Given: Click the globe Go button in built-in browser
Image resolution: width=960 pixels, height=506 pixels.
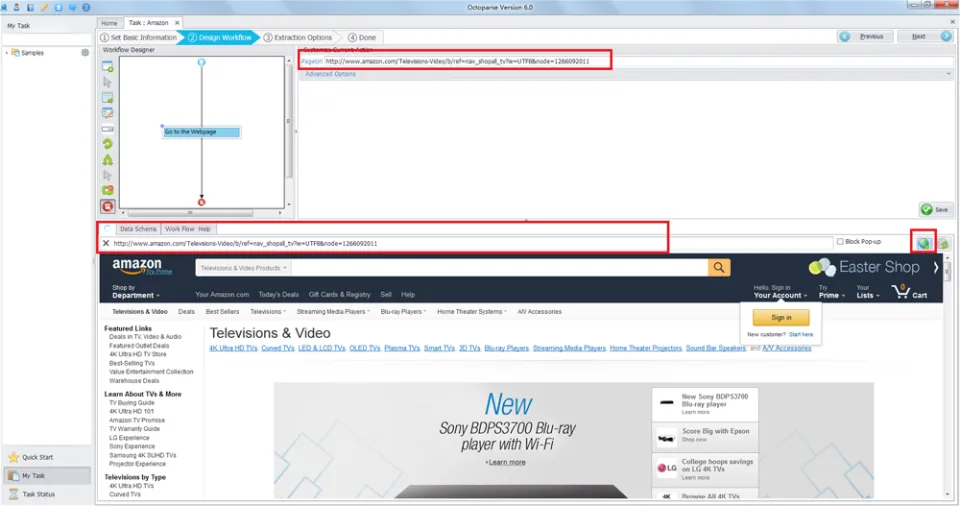Looking at the screenshot, I should coord(923,243).
